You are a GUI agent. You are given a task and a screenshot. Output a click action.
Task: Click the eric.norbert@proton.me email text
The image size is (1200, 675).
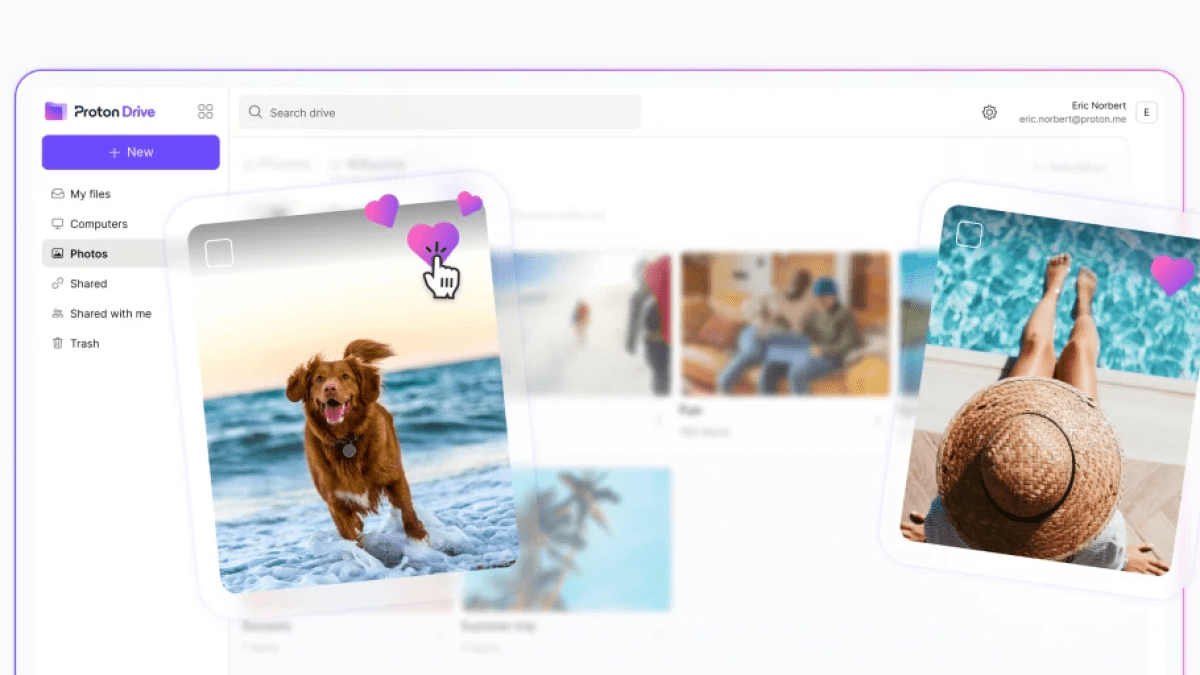pos(1072,119)
